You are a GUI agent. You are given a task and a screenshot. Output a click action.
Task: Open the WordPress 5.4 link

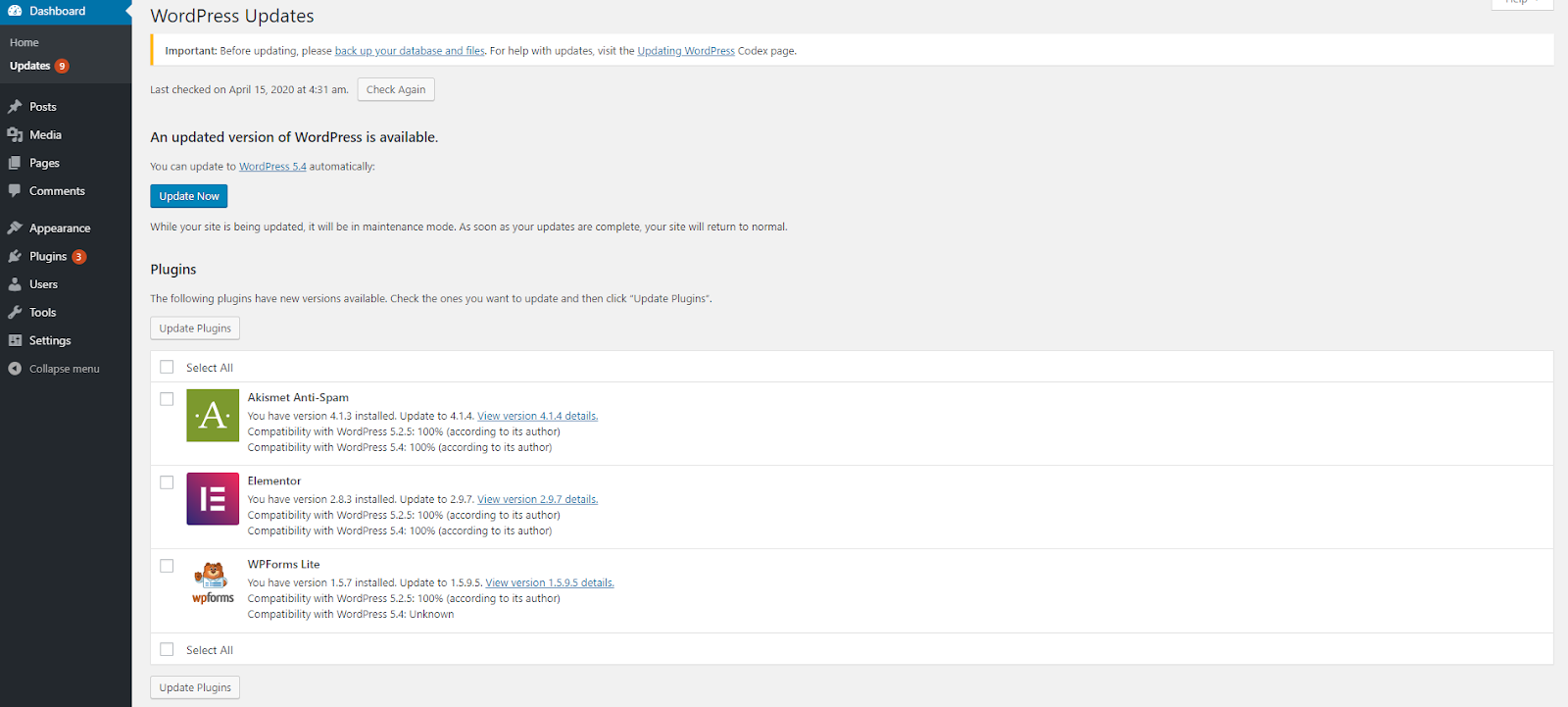272,167
